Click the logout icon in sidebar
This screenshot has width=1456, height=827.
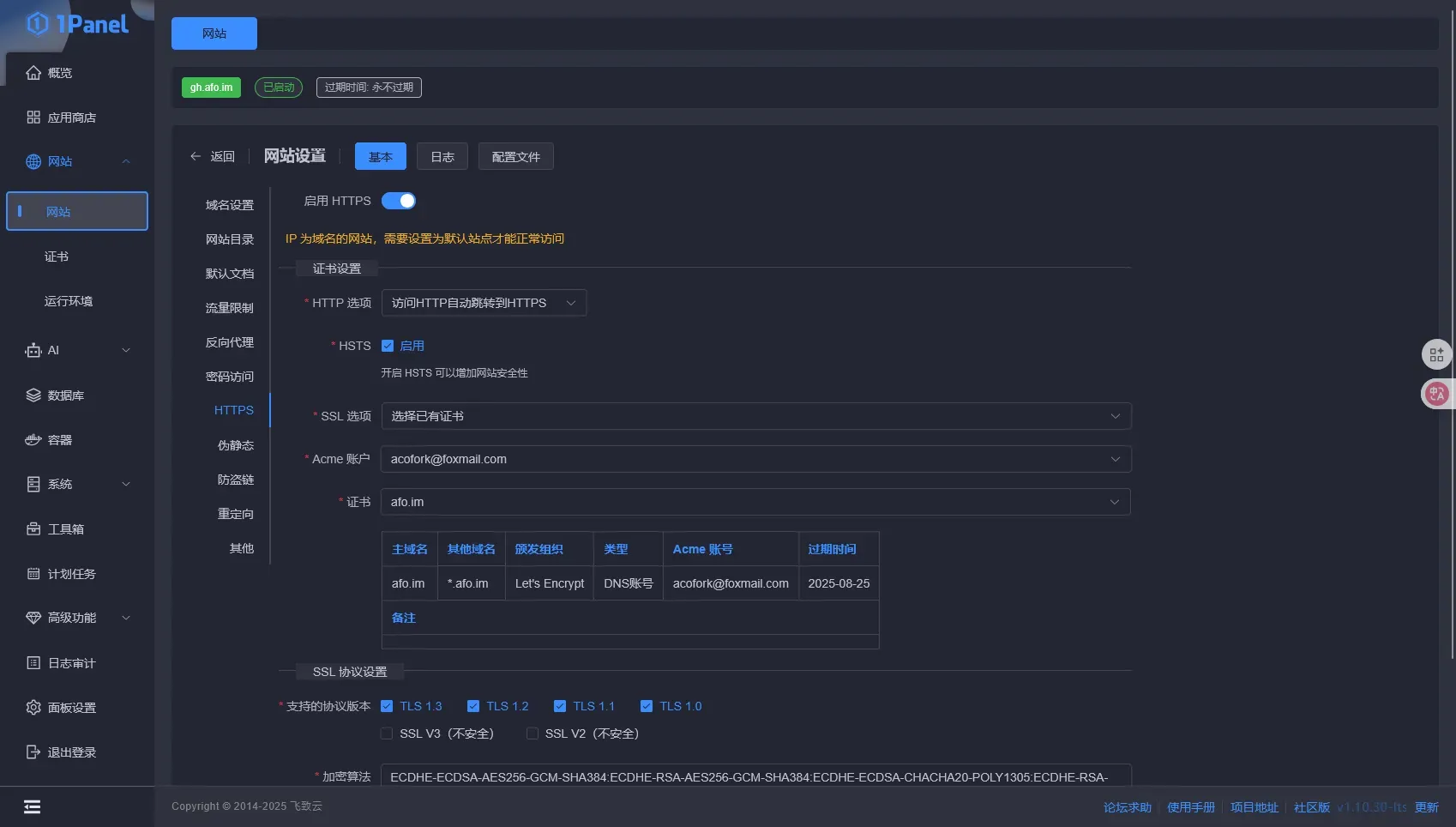tap(33, 752)
